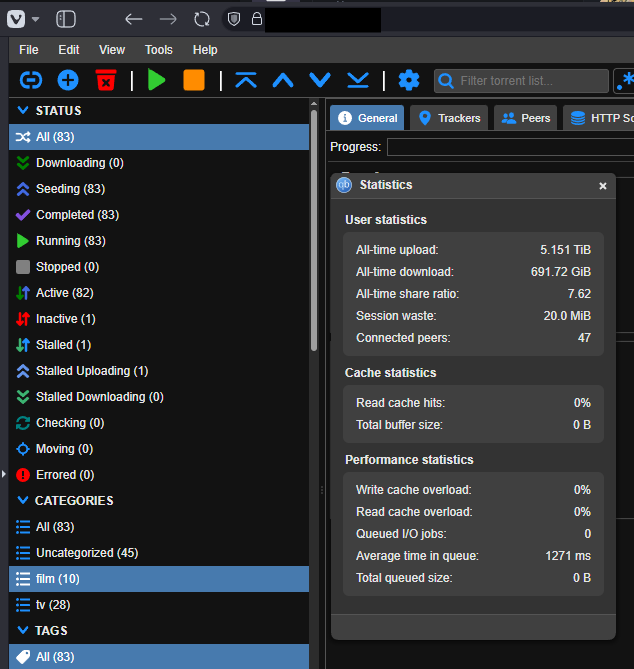634x669 pixels.
Task: Switch to the General tab
Action: pos(367,118)
